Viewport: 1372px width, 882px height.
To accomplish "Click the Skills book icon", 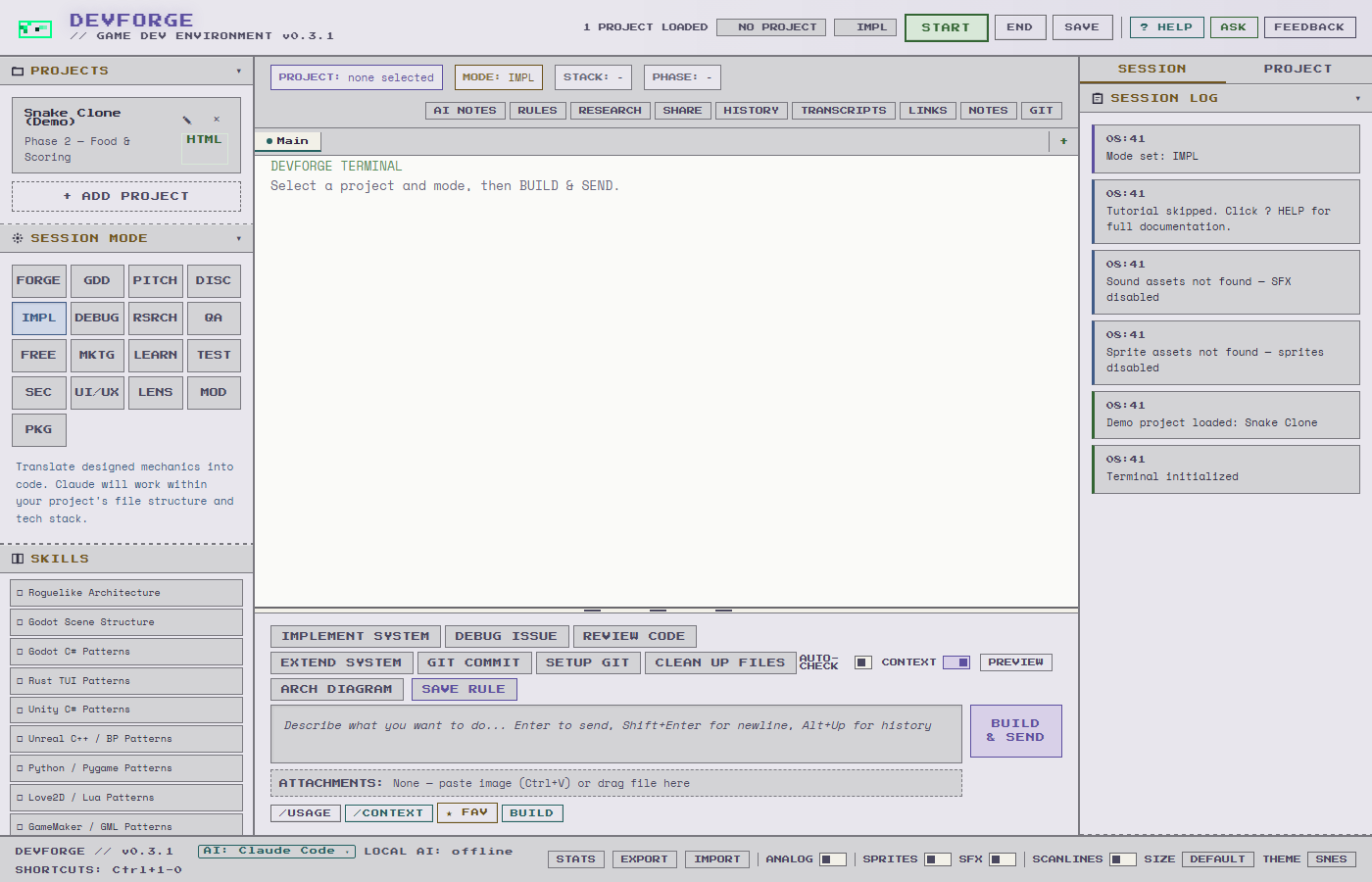I will (x=18, y=559).
